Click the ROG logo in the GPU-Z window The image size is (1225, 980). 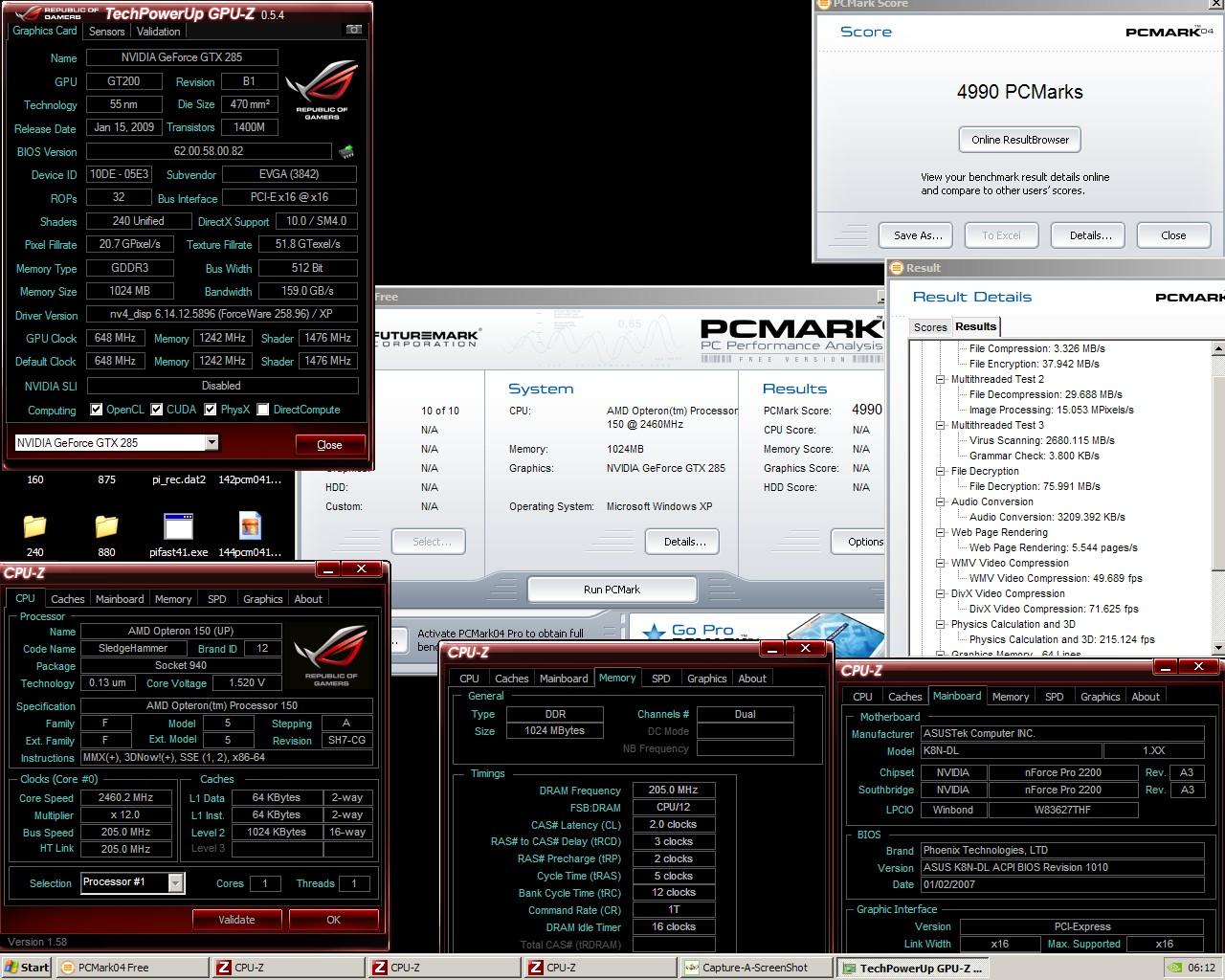coord(322,90)
